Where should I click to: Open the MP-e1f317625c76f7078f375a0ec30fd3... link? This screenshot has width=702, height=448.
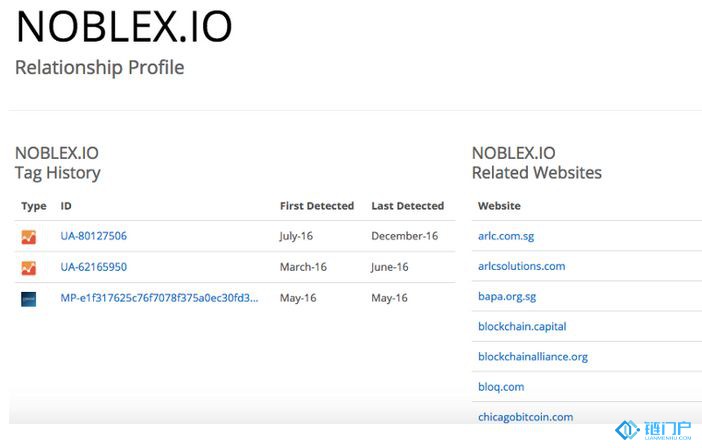[x=159, y=298]
